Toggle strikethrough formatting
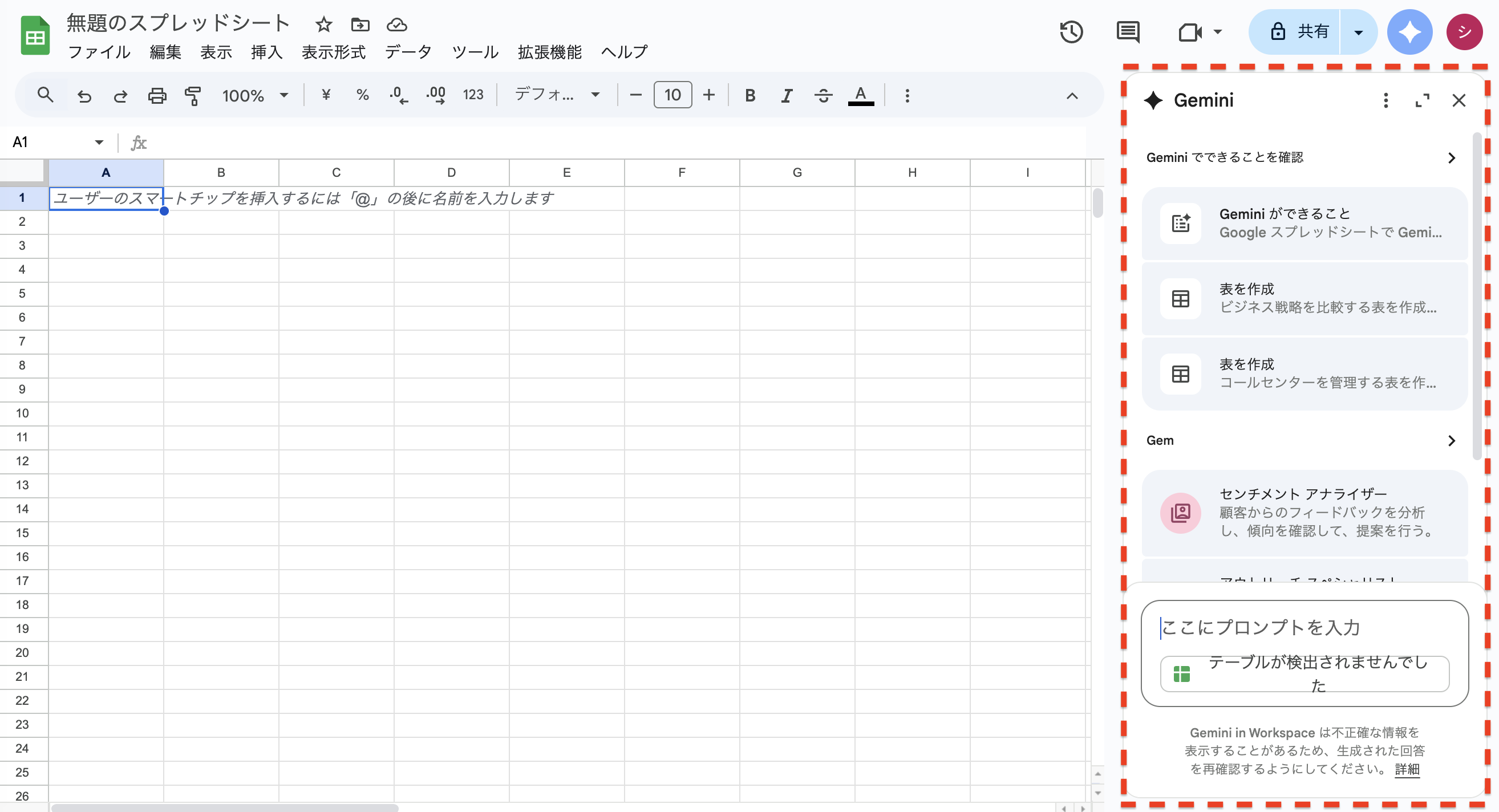1499x812 pixels. [824, 95]
